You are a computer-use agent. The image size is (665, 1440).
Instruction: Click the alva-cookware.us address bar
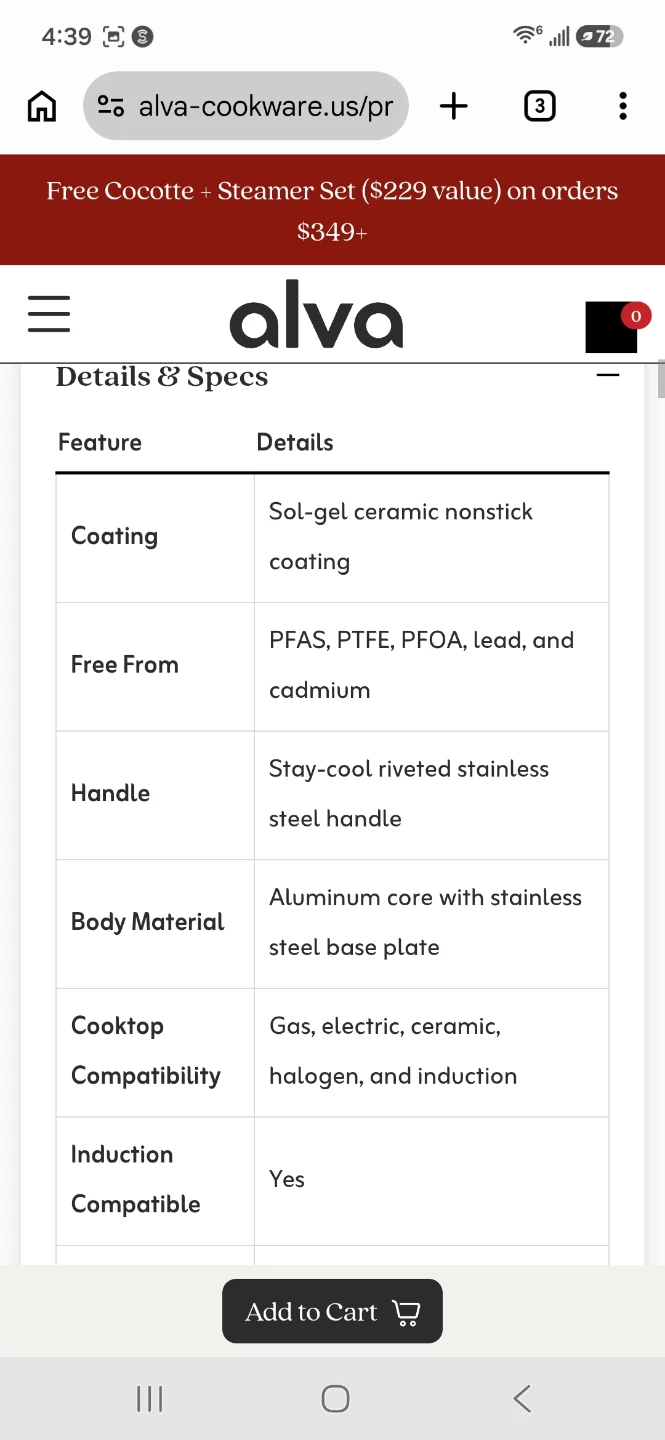(246, 106)
